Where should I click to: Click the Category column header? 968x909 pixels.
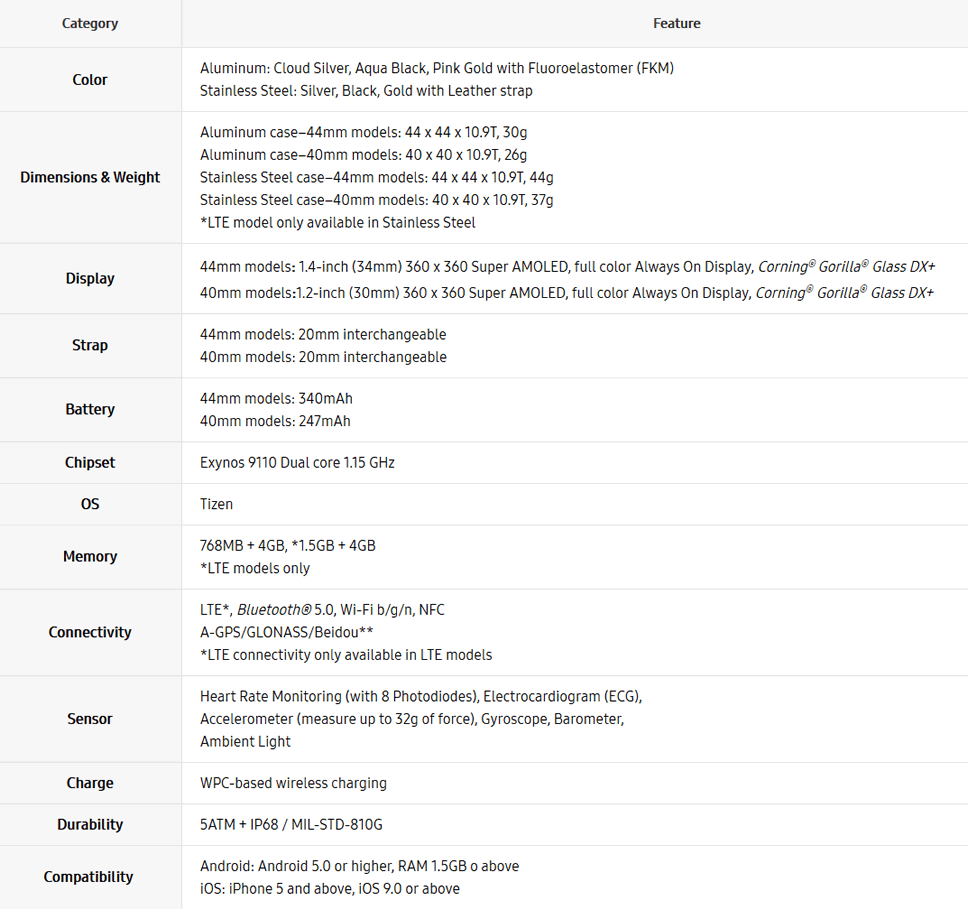click(x=90, y=23)
